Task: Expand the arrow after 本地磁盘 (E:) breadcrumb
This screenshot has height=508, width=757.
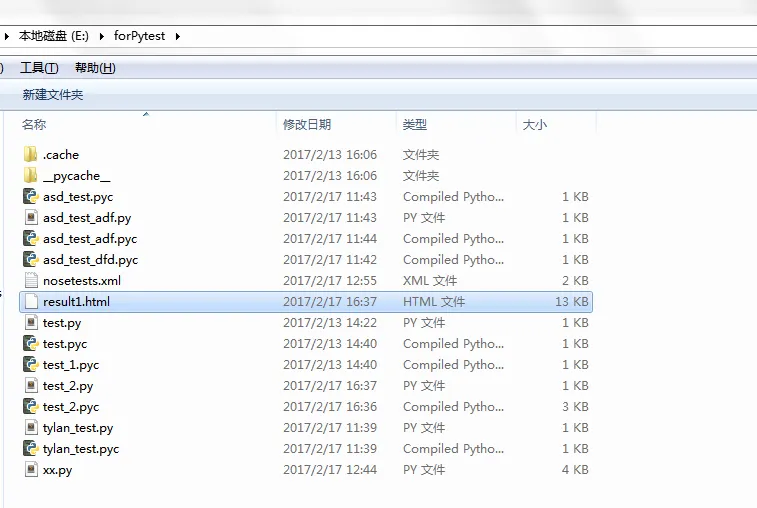Action: (x=101, y=36)
